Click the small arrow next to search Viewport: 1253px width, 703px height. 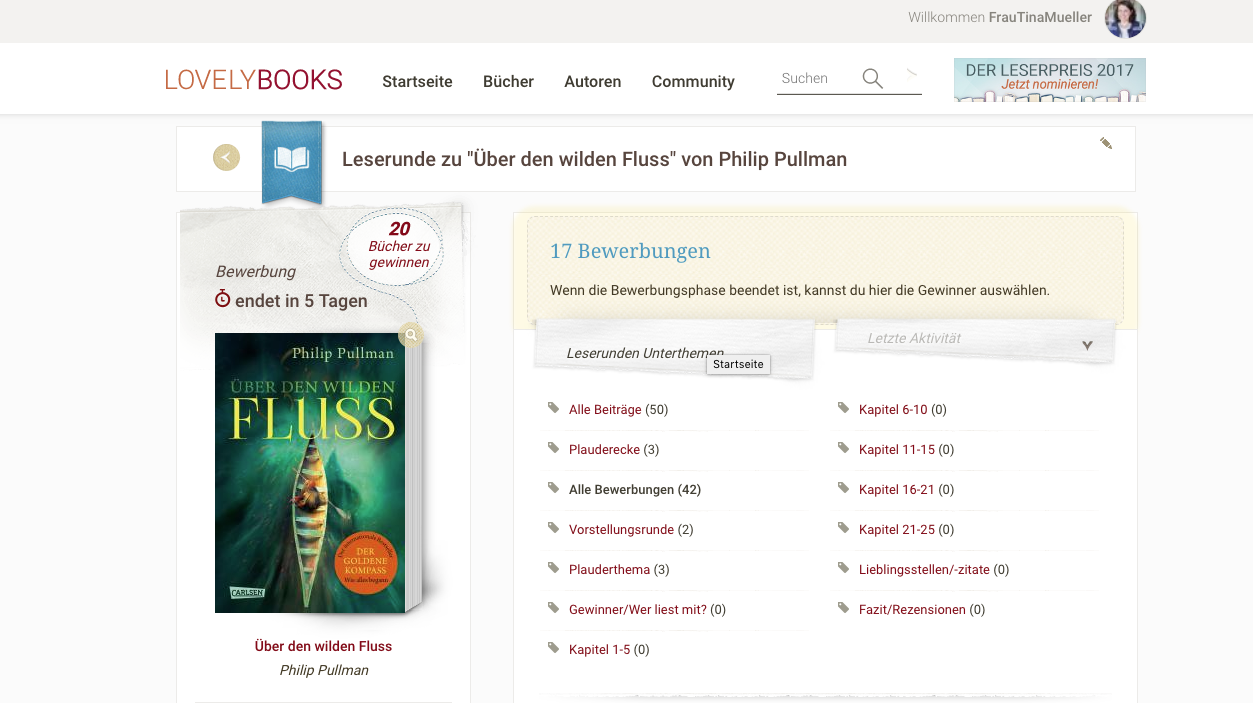pyautogui.click(x=911, y=73)
